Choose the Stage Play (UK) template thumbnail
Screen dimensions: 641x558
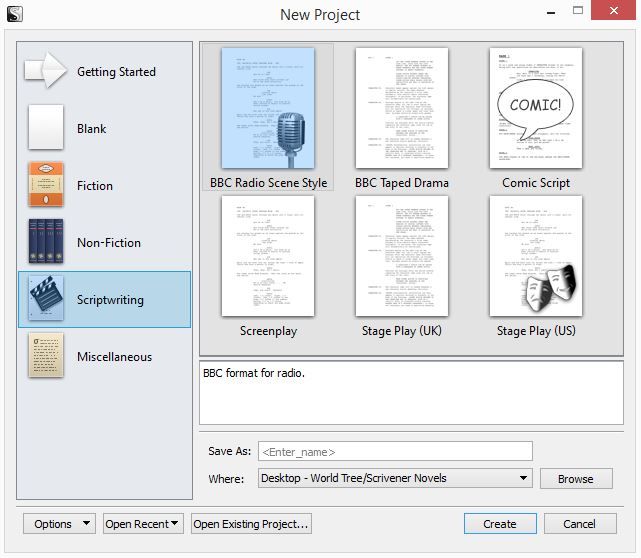click(x=402, y=256)
